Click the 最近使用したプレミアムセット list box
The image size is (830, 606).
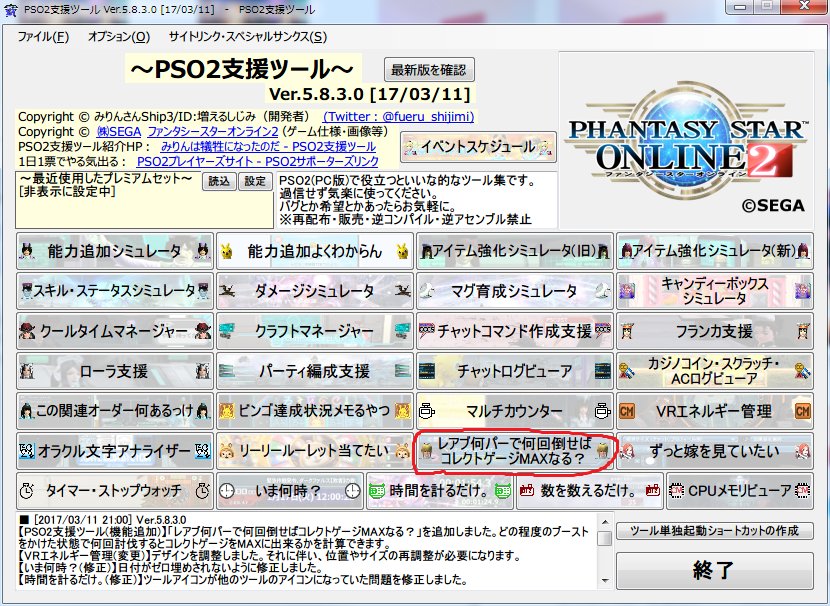tap(144, 200)
